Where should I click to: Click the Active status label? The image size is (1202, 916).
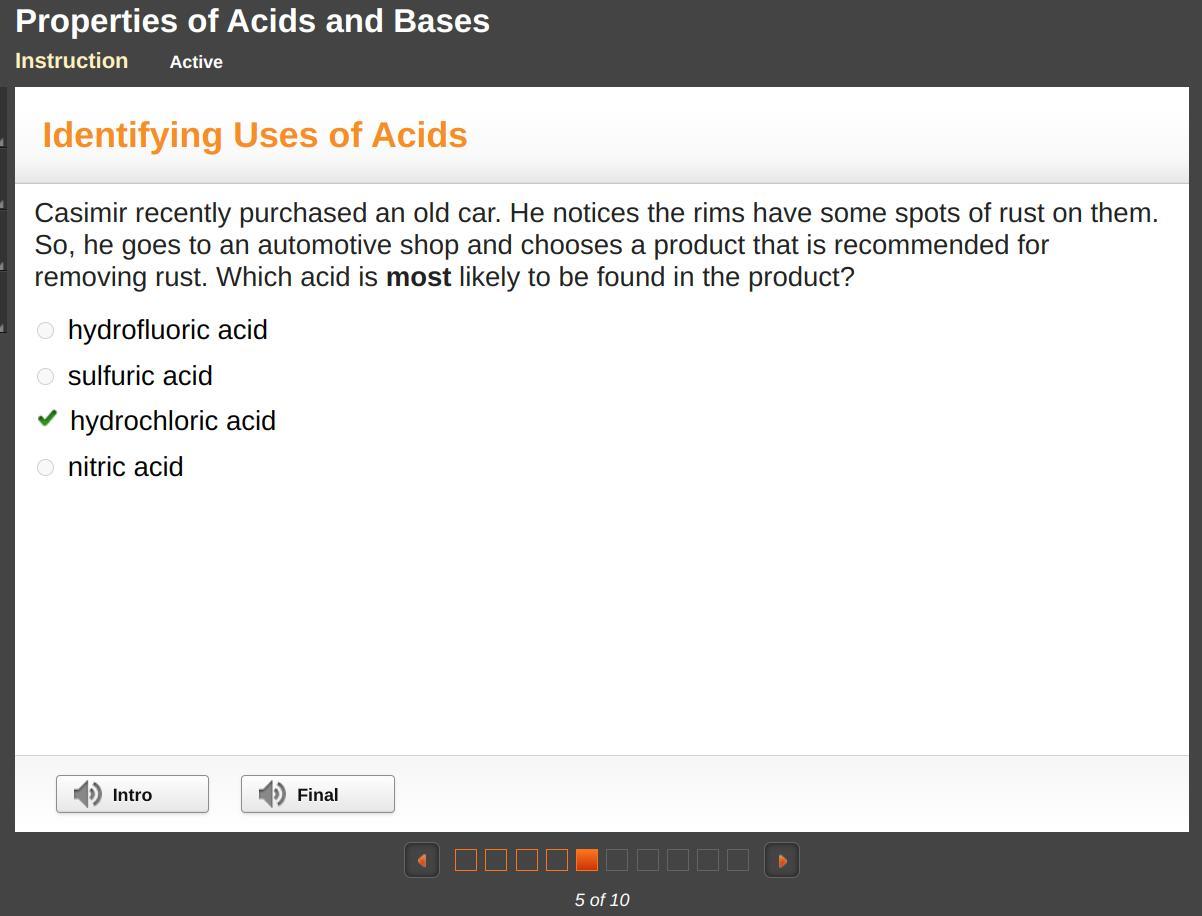pos(196,62)
